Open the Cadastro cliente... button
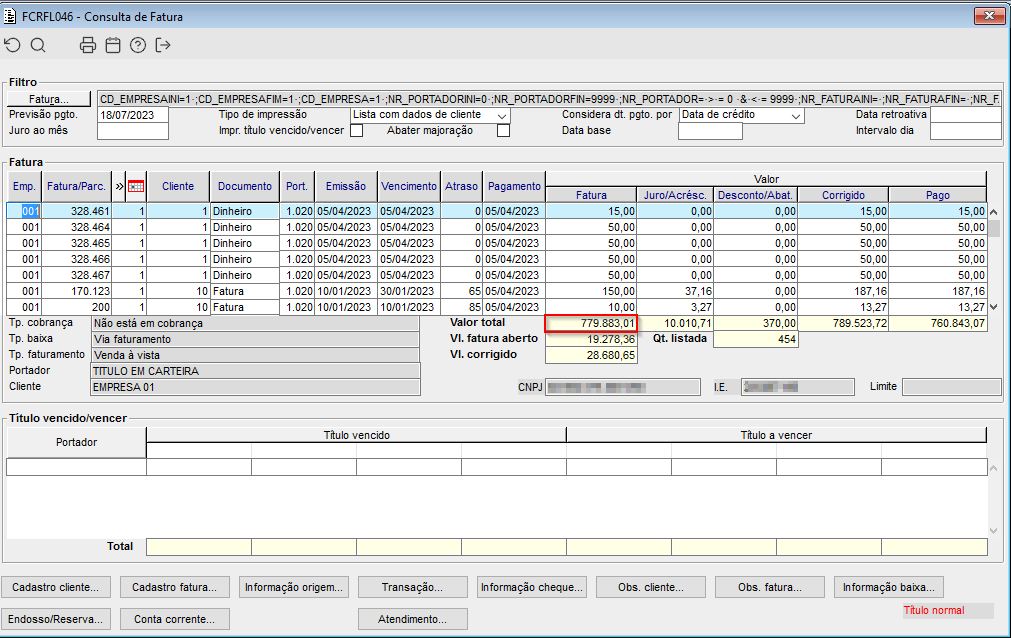This screenshot has height=638, width=1011. (x=56, y=587)
